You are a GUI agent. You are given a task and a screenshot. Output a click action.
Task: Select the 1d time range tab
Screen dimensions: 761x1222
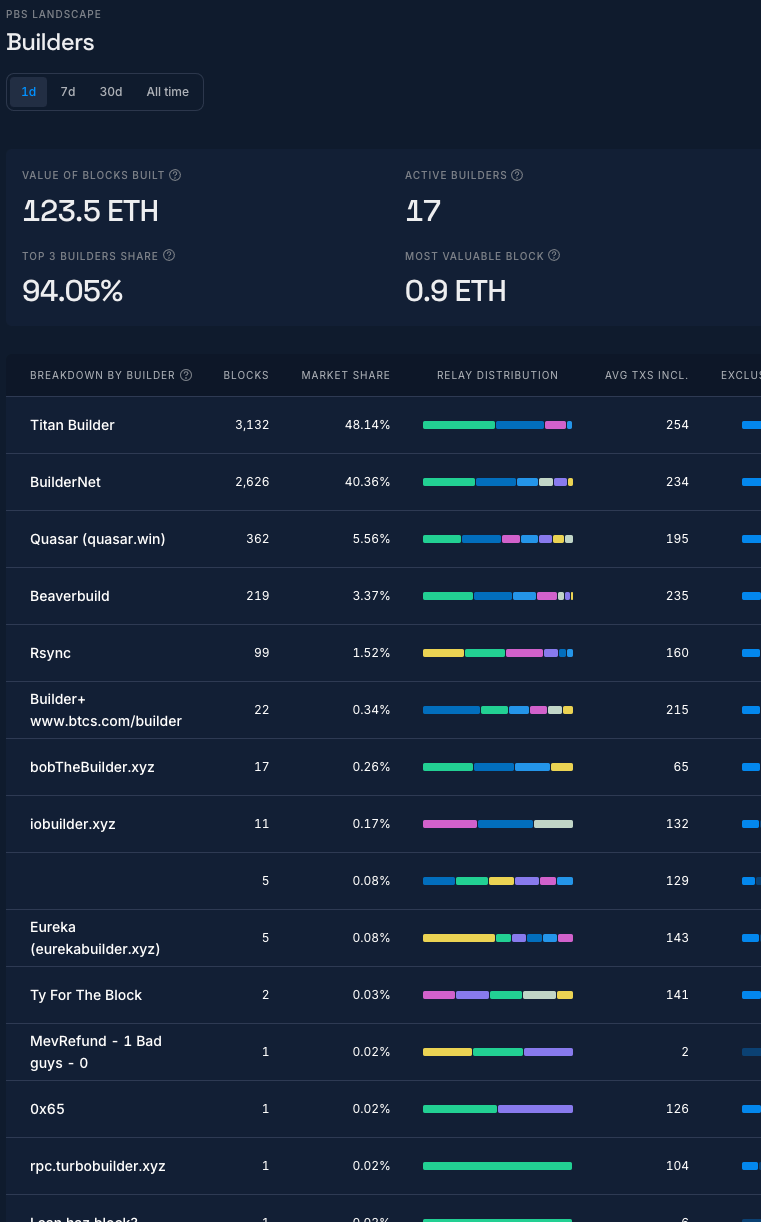pyautogui.click(x=29, y=92)
